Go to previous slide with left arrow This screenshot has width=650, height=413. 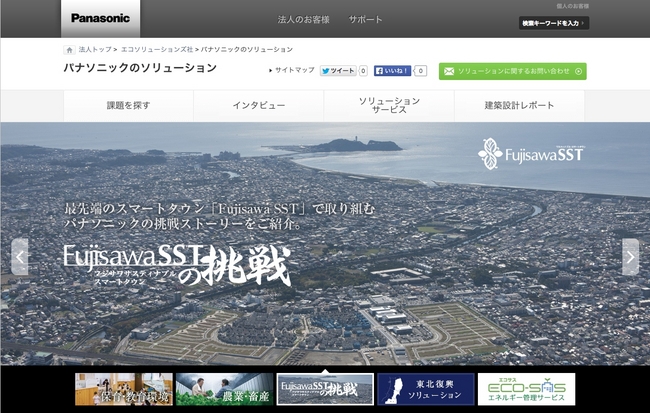19,256
